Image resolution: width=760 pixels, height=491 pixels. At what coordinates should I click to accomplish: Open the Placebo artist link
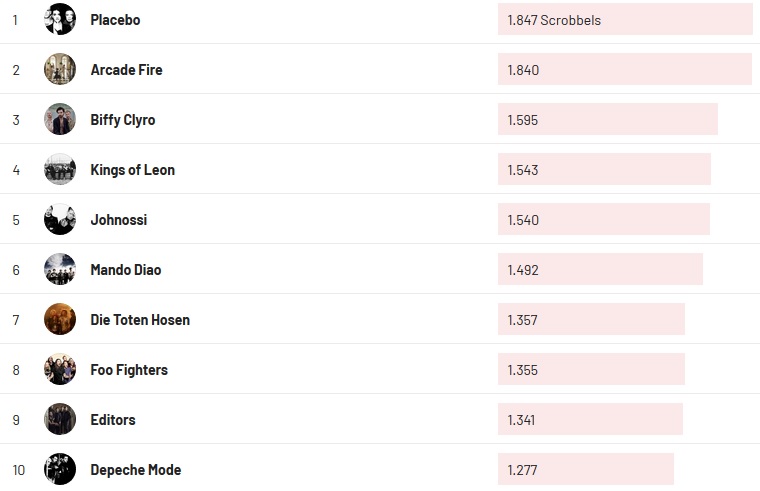pos(115,20)
